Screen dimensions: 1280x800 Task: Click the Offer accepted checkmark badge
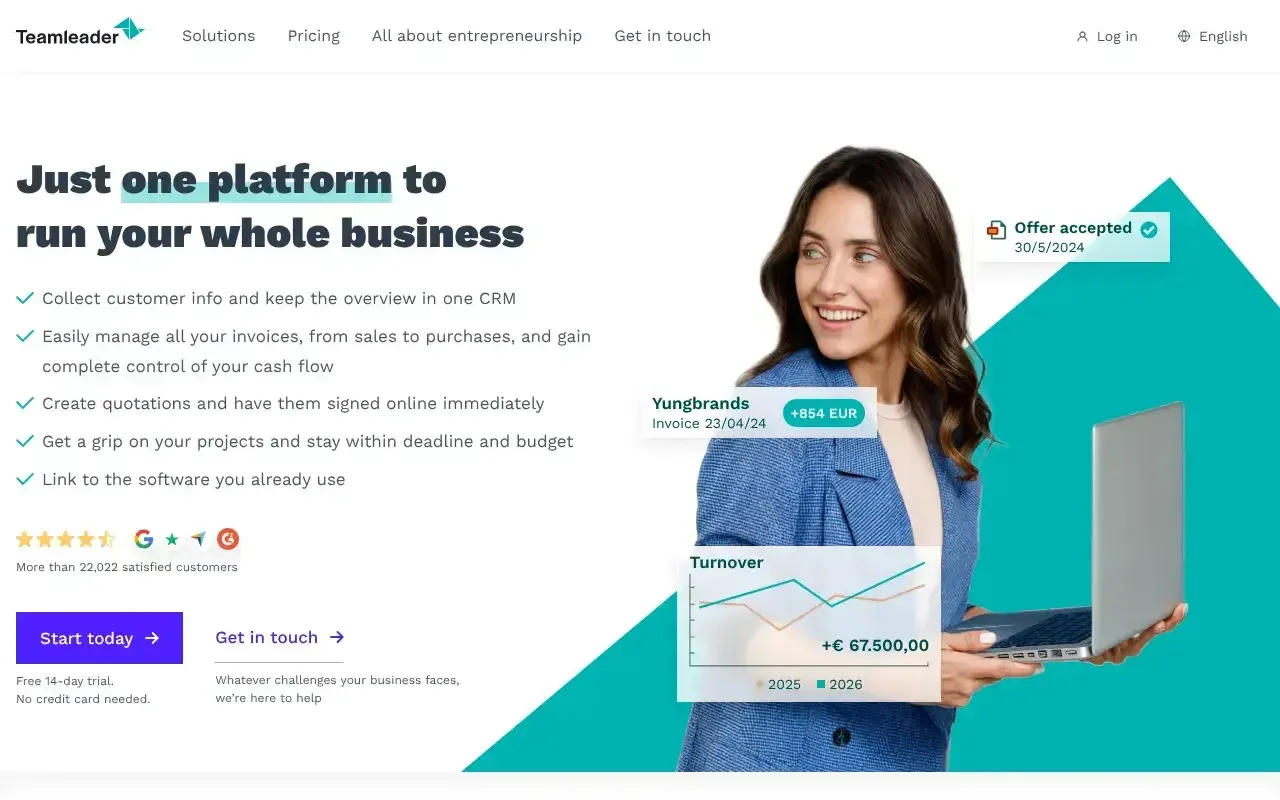coord(1149,229)
